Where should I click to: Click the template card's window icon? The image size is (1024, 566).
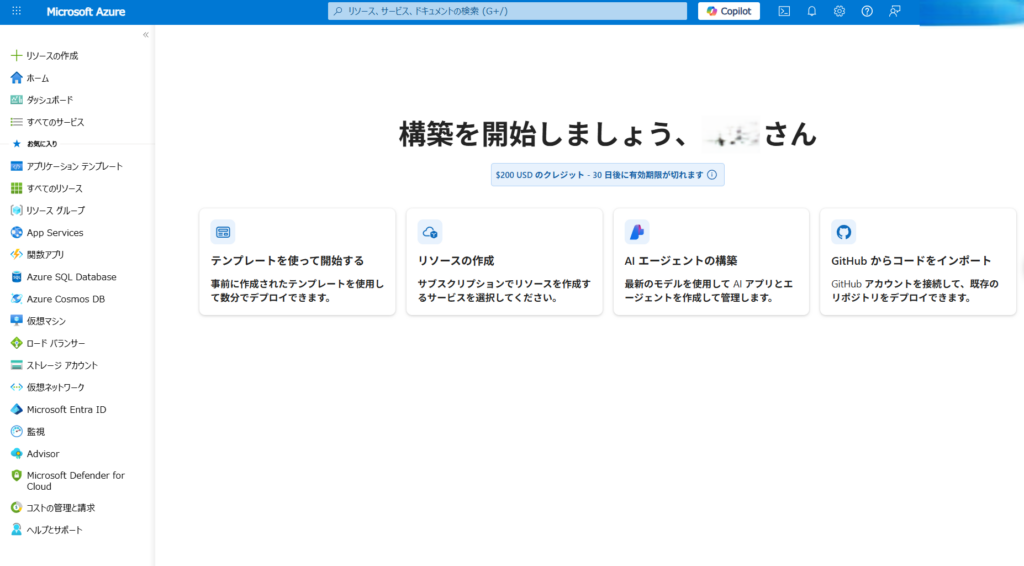pos(223,232)
